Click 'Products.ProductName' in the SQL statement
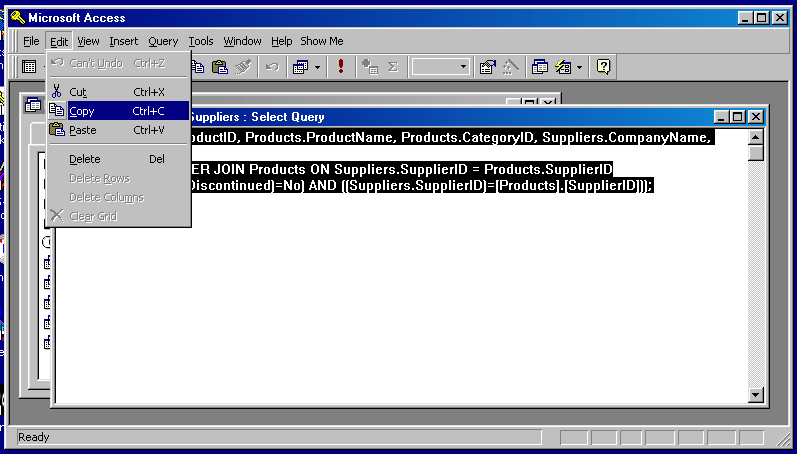 coord(318,137)
